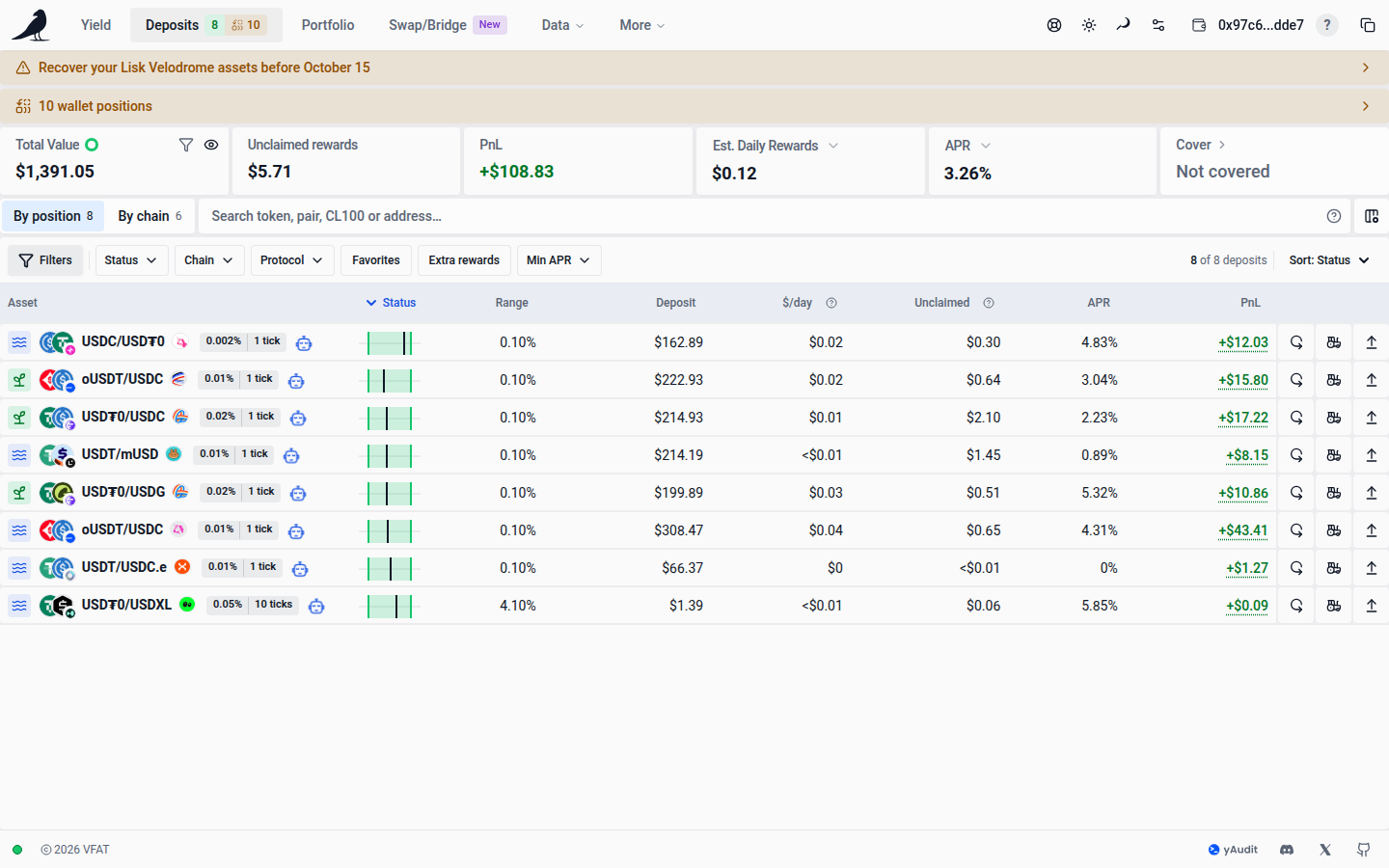Expand the Protocol filter dropdown
Viewport: 1389px width, 868px height.
292,260
